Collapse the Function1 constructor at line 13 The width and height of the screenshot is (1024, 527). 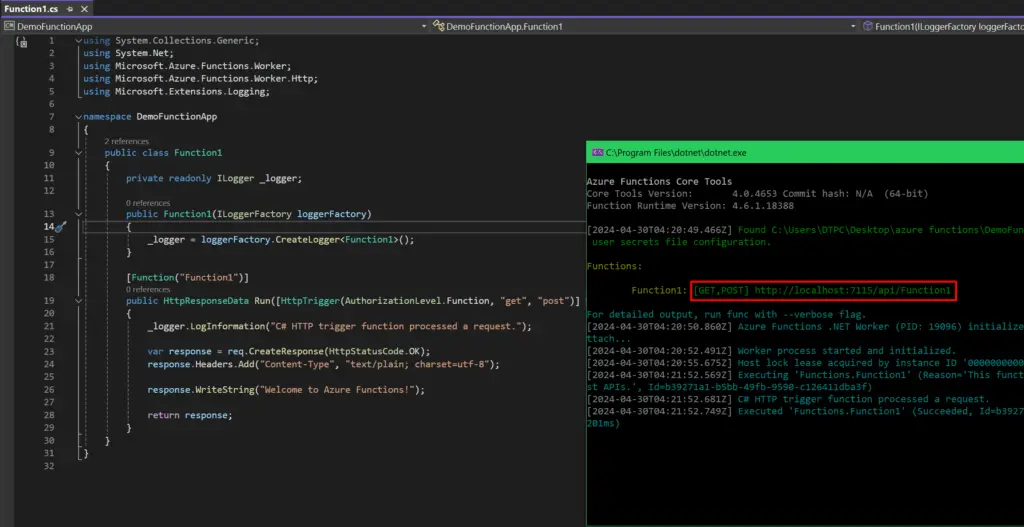(x=78, y=214)
